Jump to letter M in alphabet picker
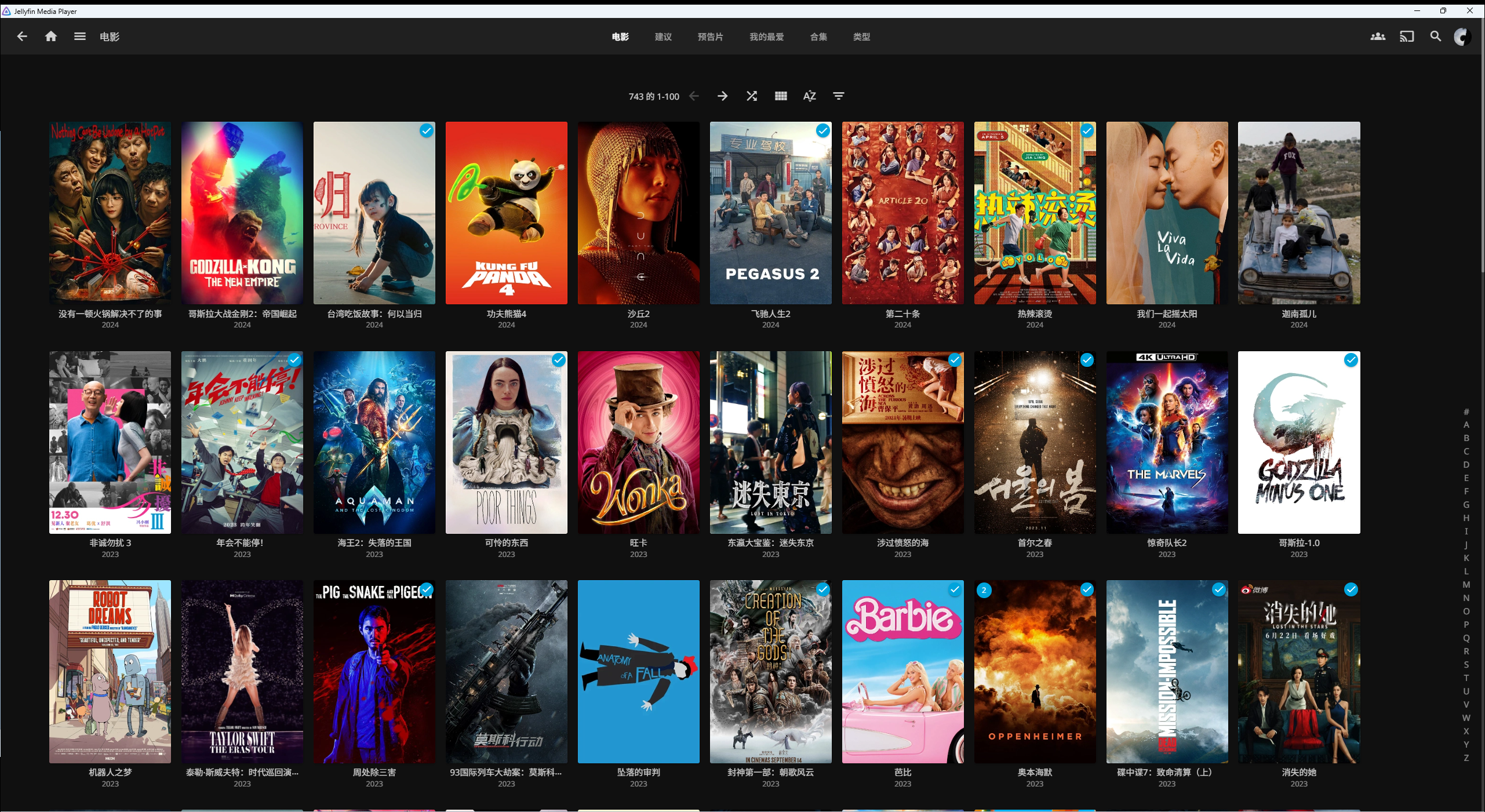This screenshot has width=1485, height=812. click(1466, 585)
